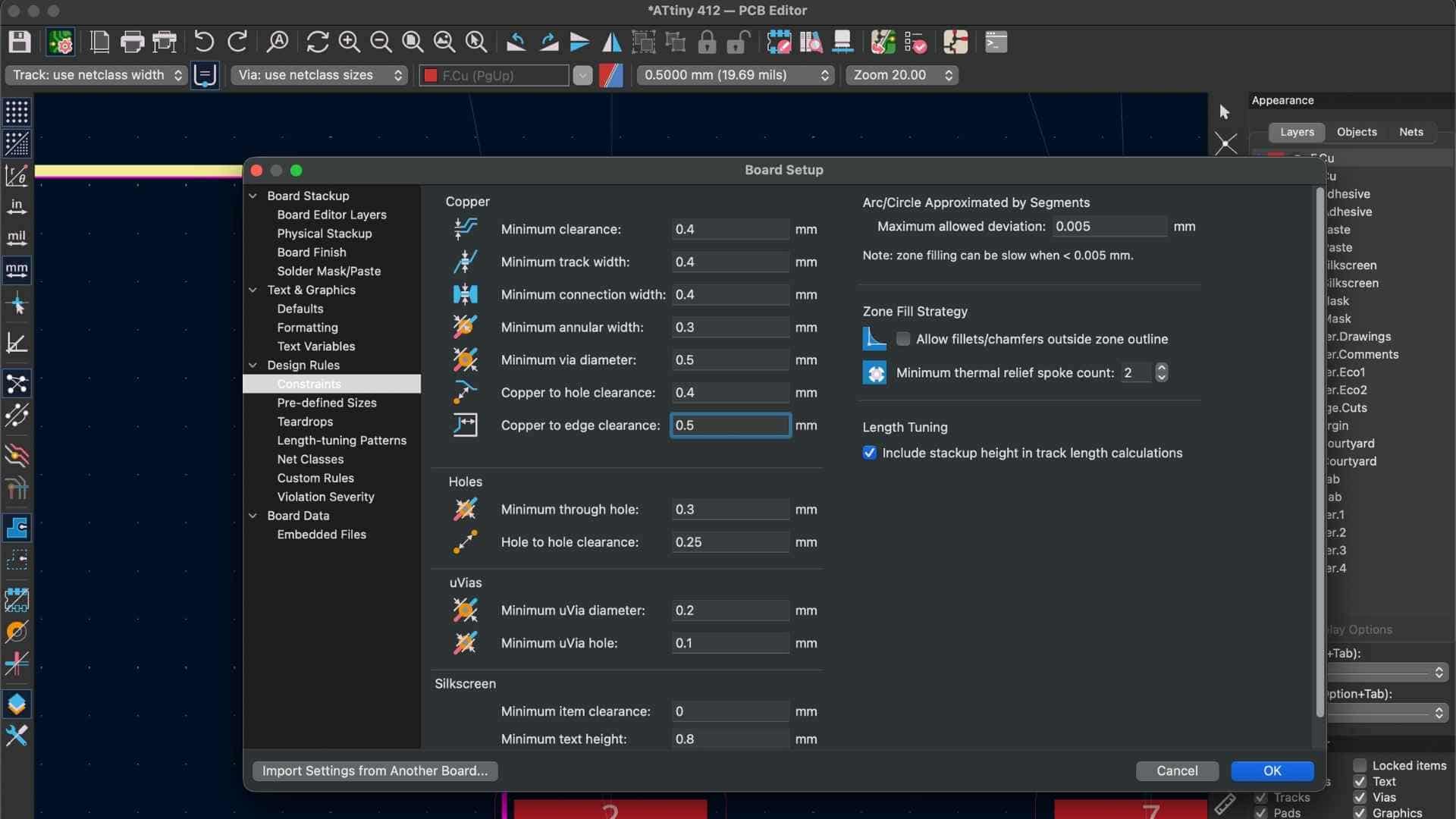Enable fillets/chamfers outside zone outline
1456x819 pixels.
(x=903, y=339)
